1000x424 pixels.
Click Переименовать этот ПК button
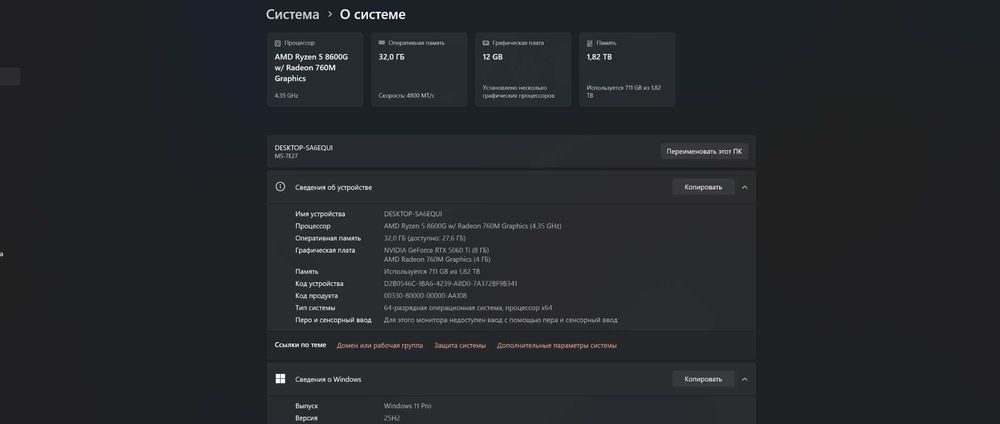coord(704,152)
